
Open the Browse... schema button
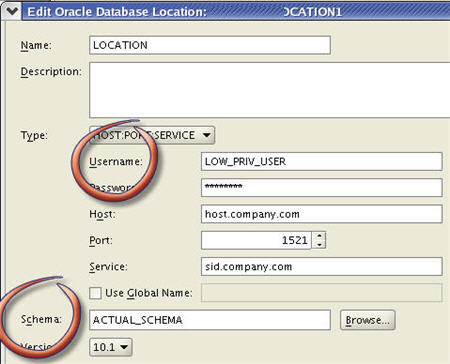pyautogui.click(x=368, y=320)
